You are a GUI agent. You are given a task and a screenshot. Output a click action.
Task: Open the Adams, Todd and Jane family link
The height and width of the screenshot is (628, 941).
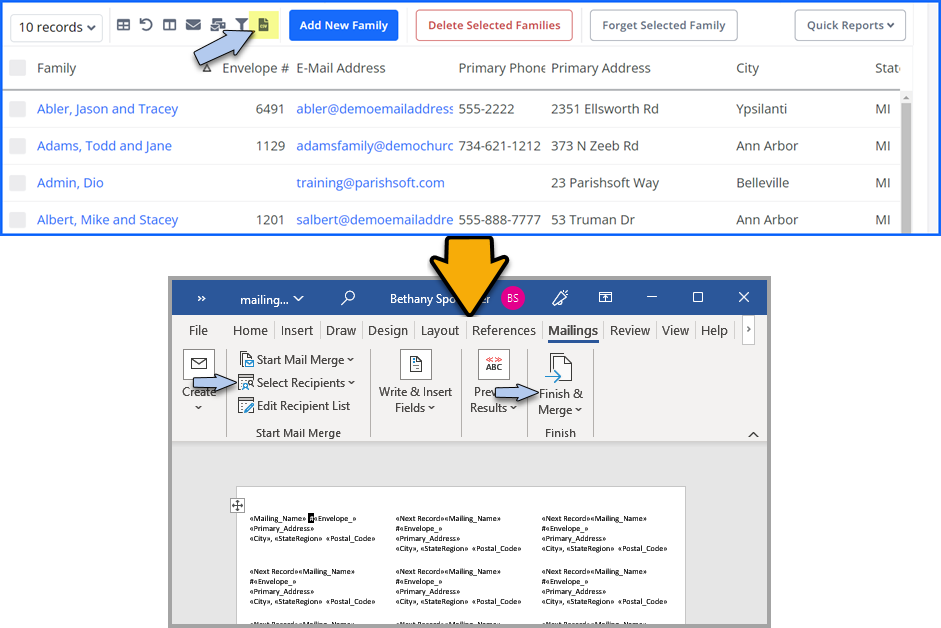[x=104, y=146]
